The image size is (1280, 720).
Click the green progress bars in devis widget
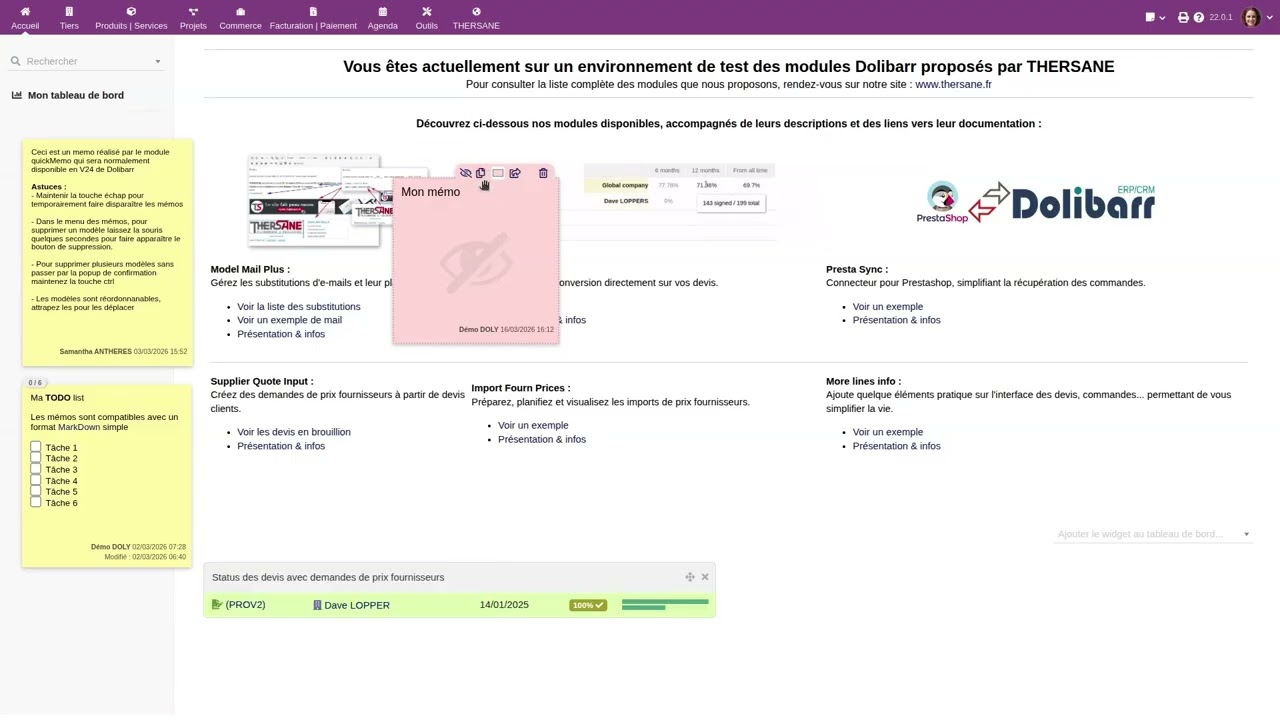(x=665, y=604)
